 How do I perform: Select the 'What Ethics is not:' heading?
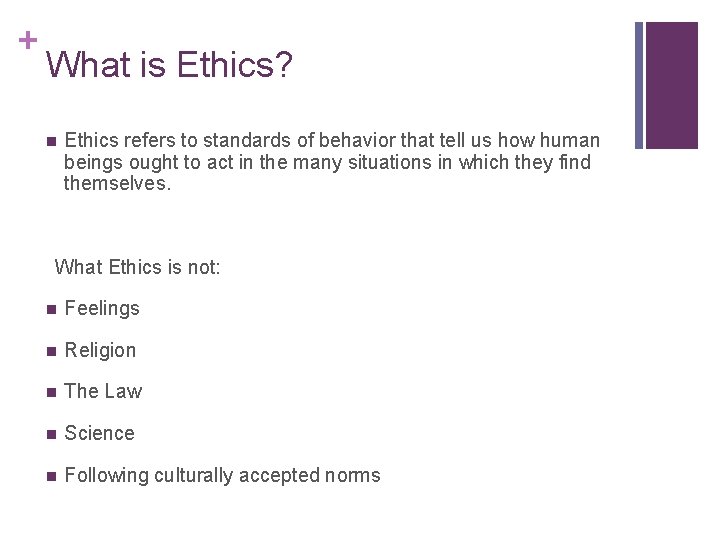(x=137, y=267)
